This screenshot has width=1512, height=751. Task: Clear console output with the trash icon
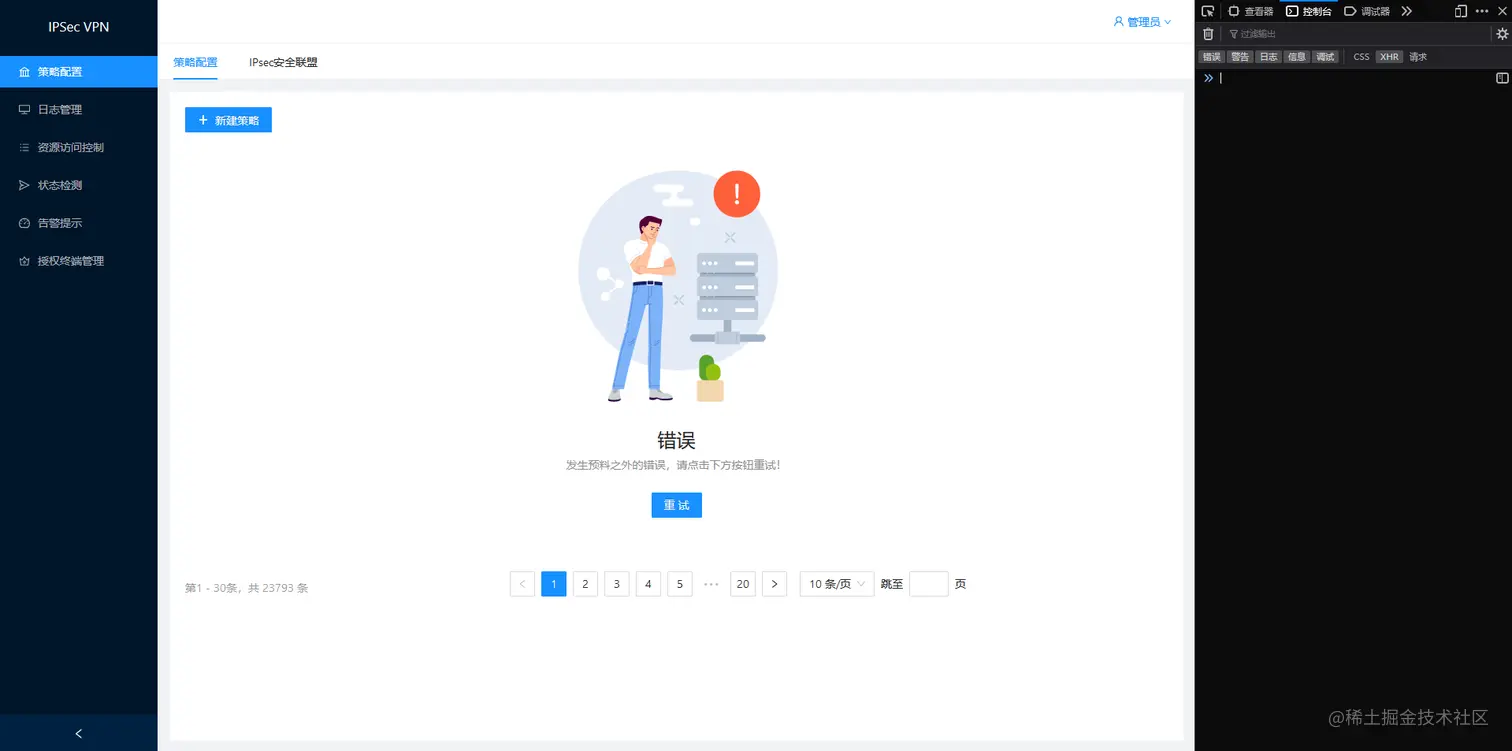tap(1209, 33)
